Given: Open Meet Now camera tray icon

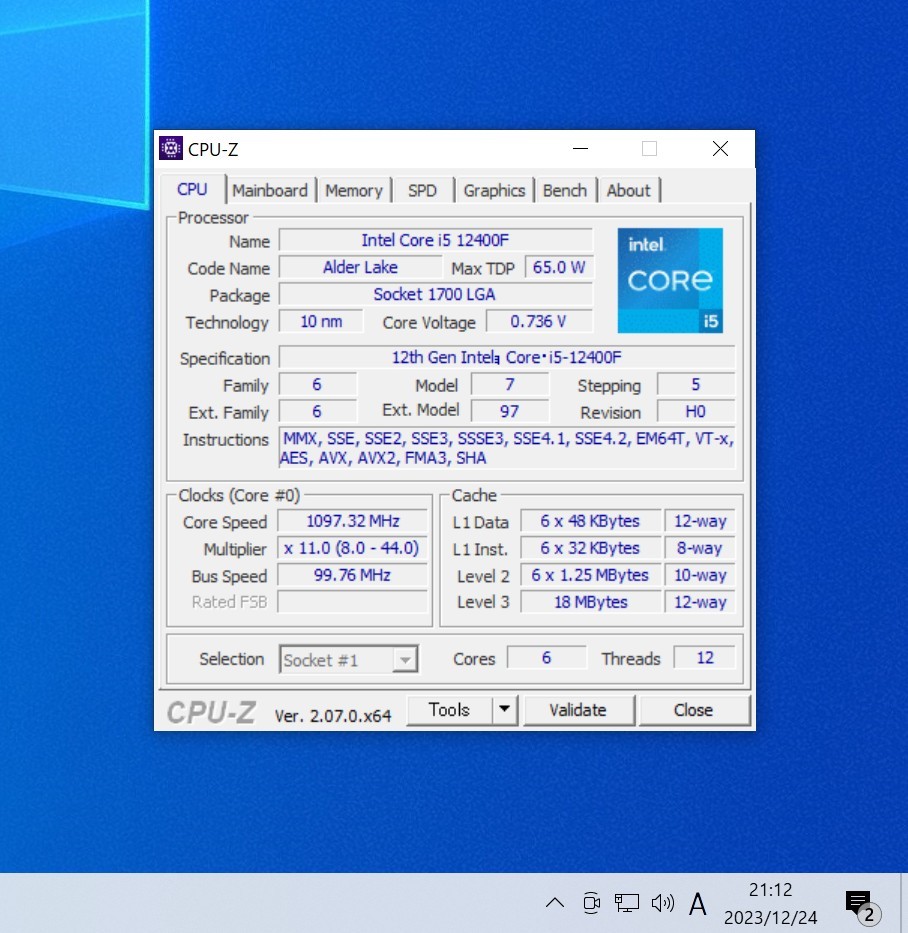Looking at the screenshot, I should point(591,903).
